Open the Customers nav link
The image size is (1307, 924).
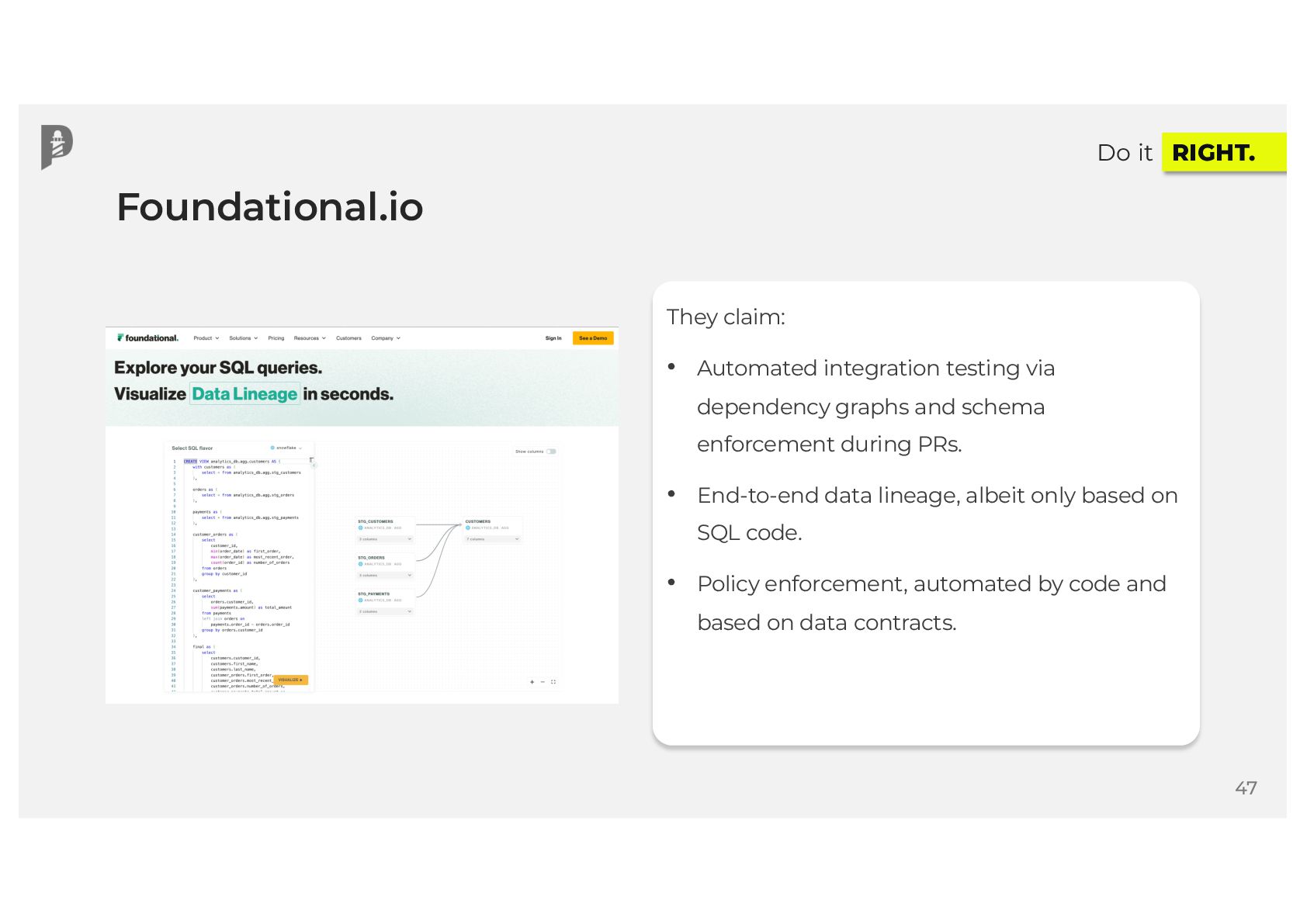coord(348,338)
